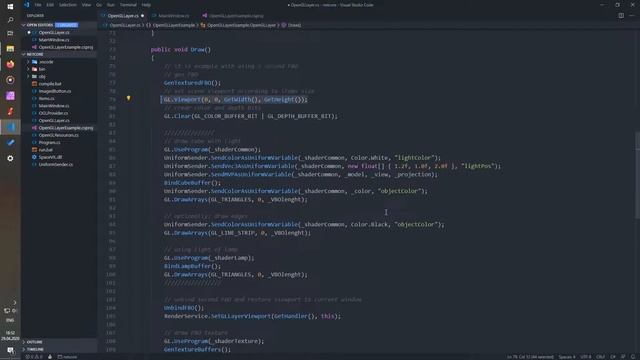This screenshot has height=360, width=640.
Task: Launch Firefox from the taskbar
Action: 10,64
